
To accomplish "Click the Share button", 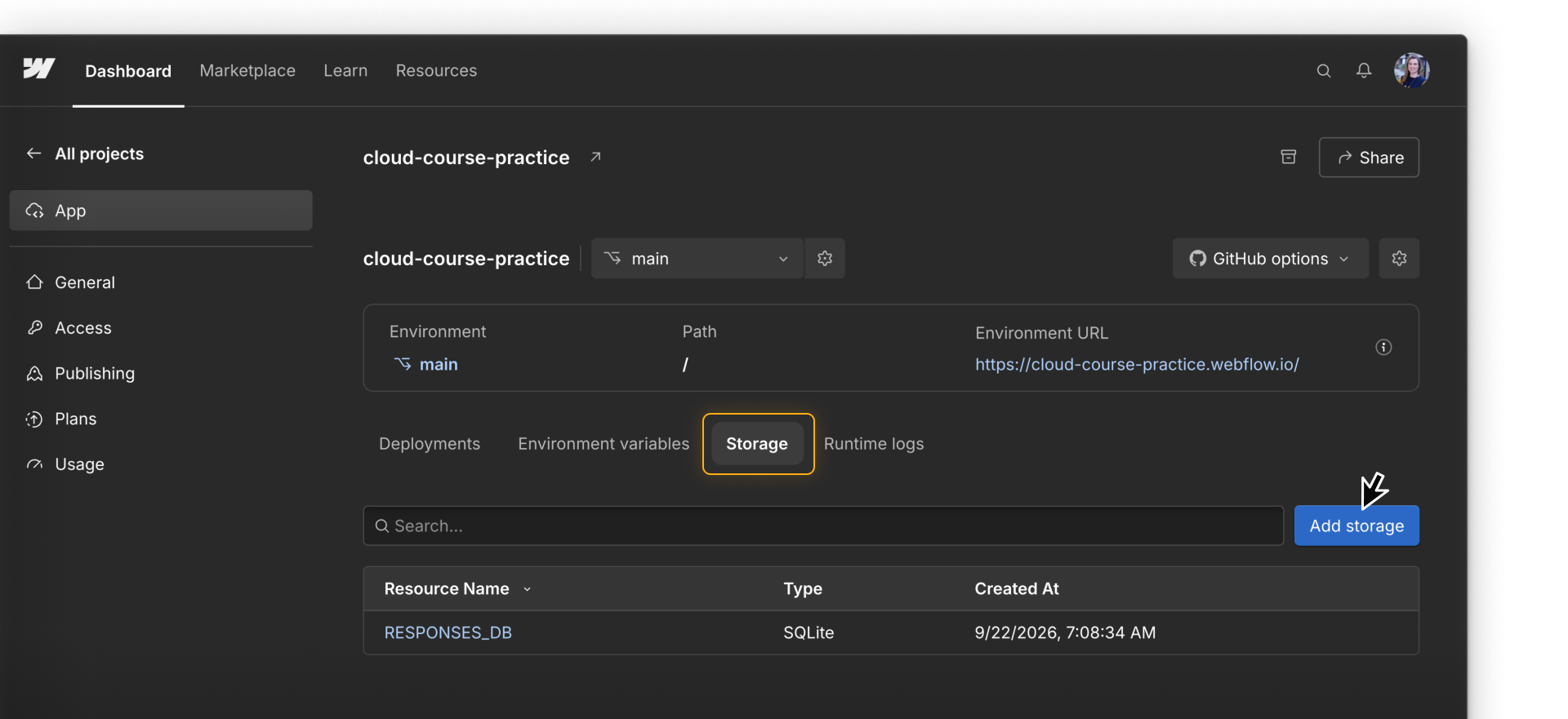I will coord(1369,158).
